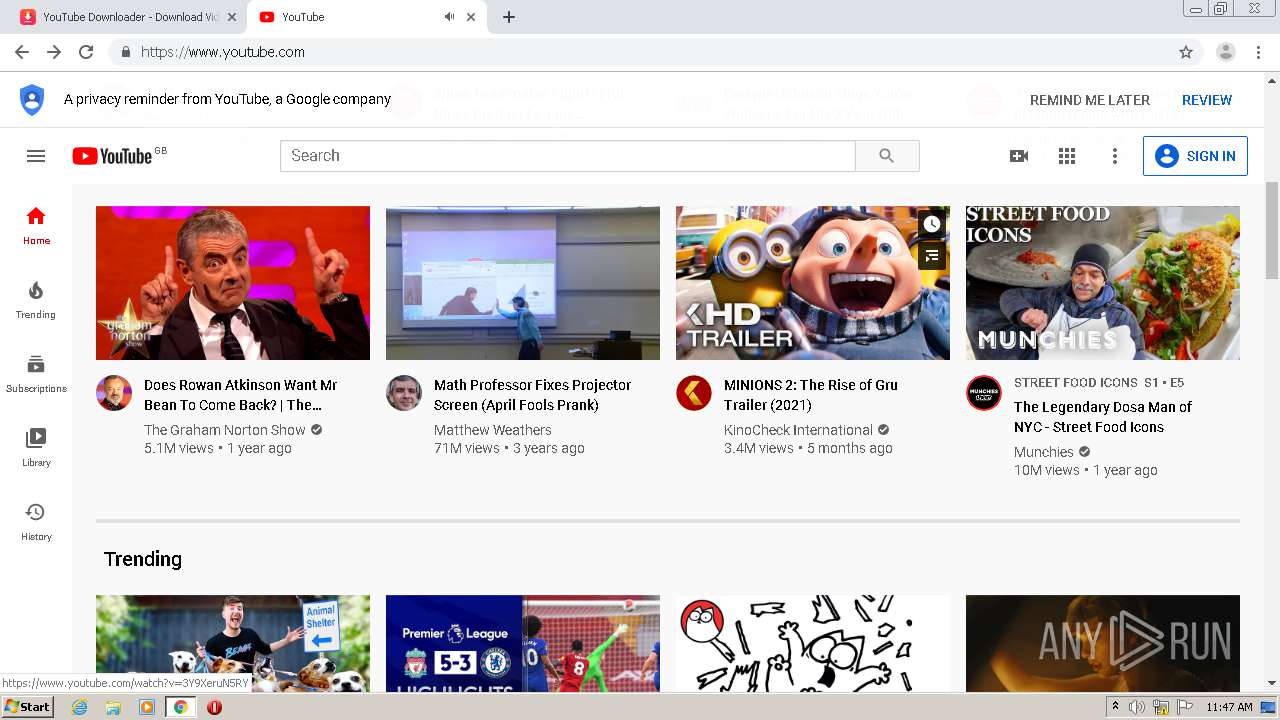1280x720 pixels.
Task: Open browser profile avatar icon
Action: [x=1226, y=52]
